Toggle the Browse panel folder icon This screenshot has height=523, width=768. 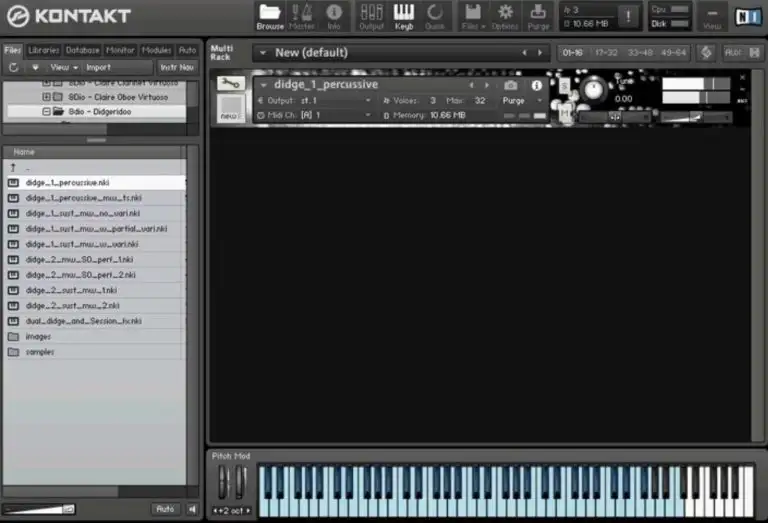(270, 16)
